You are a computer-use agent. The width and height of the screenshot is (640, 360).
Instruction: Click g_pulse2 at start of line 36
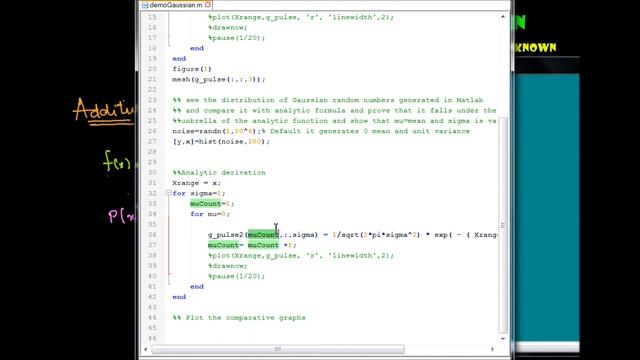(x=225, y=235)
